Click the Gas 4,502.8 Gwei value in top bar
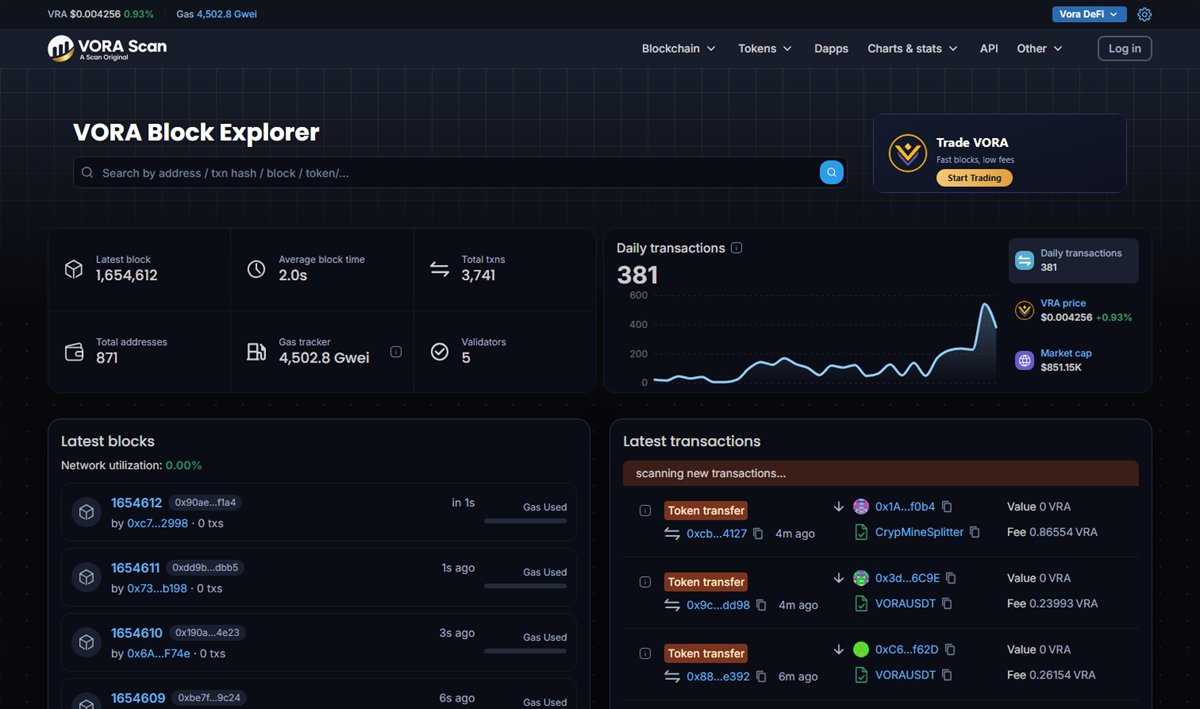The height and width of the screenshot is (709, 1200). [x=226, y=14]
